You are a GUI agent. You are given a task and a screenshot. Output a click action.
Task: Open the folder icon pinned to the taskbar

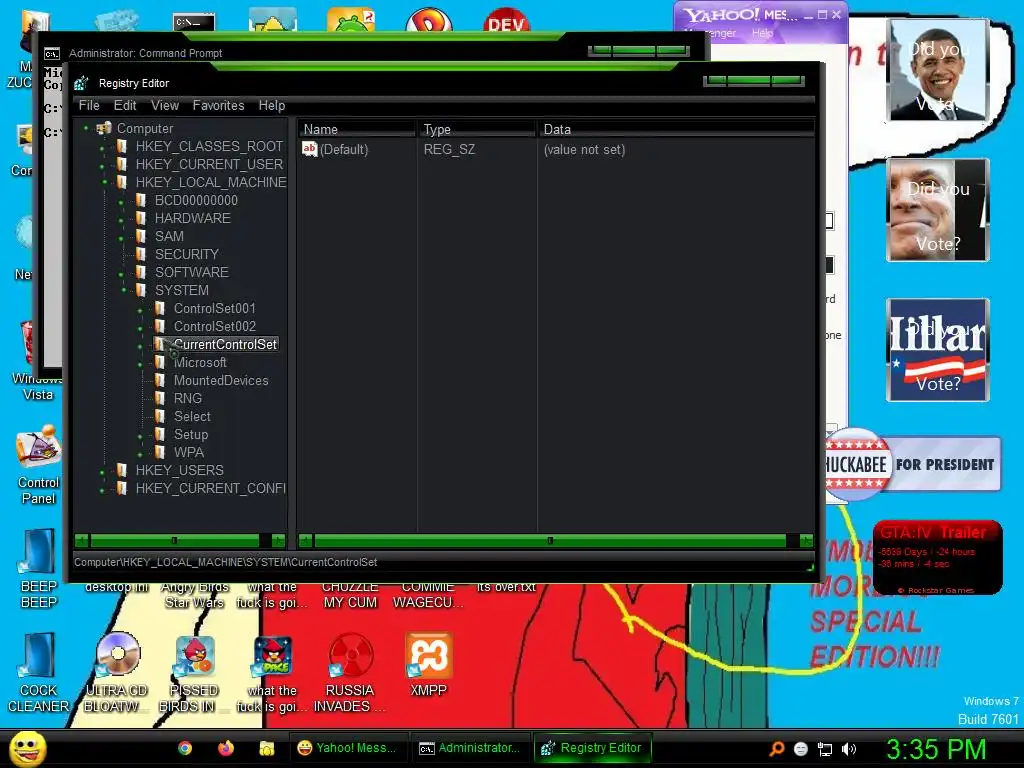point(266,748)
